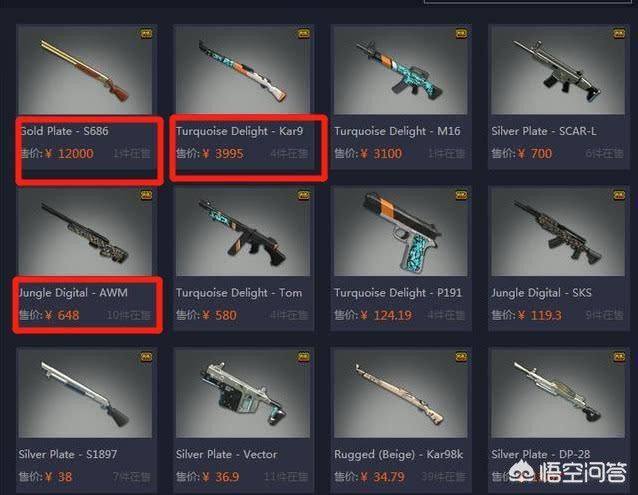Select the Turquoise Delight - M16 thumbnail

(x=400, y=70)
